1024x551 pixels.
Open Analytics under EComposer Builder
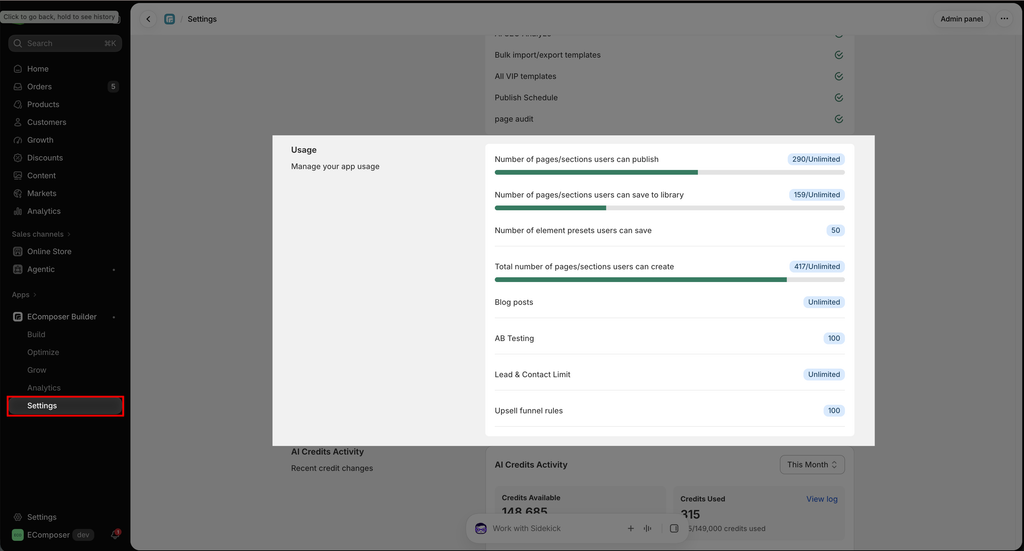click(x=44, y=388)
